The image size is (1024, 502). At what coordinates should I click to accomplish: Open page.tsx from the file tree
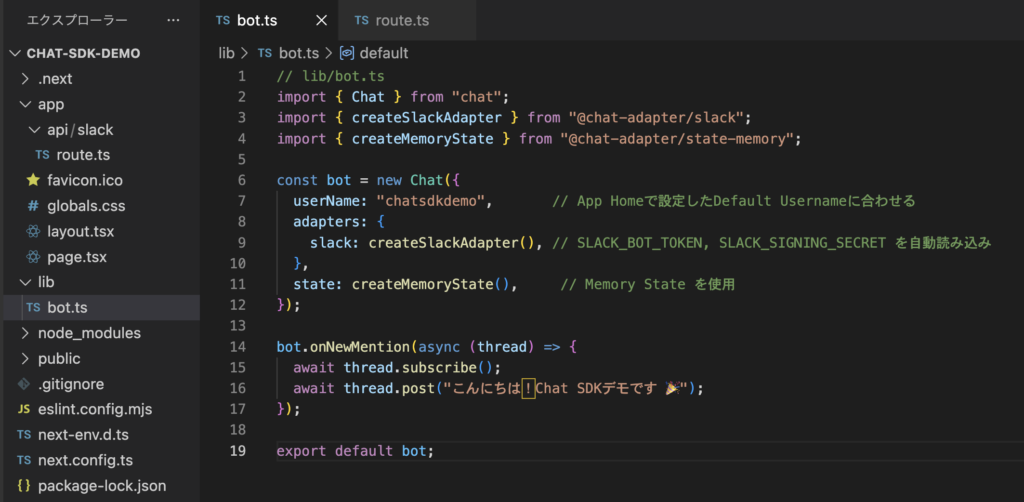click(x=75, y=257)
